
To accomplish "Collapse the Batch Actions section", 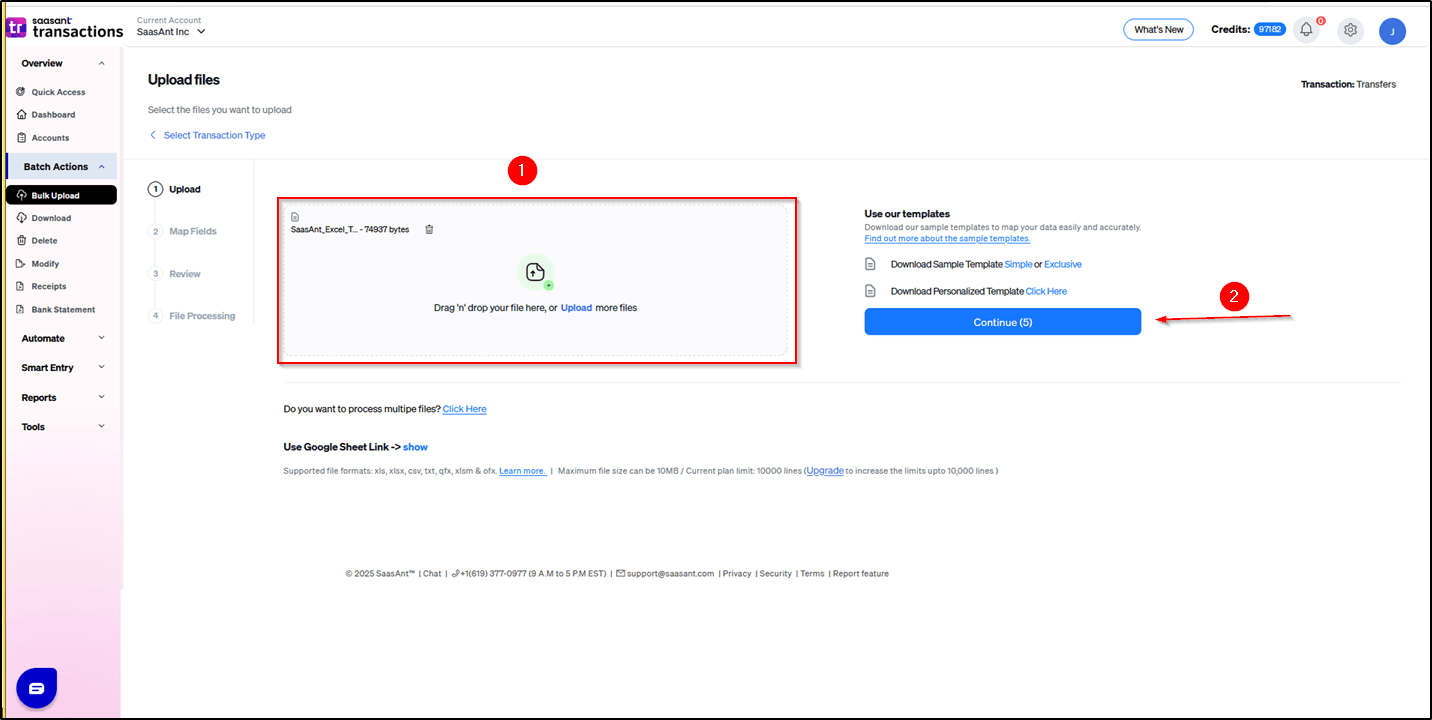I will (x=62, y=167).
